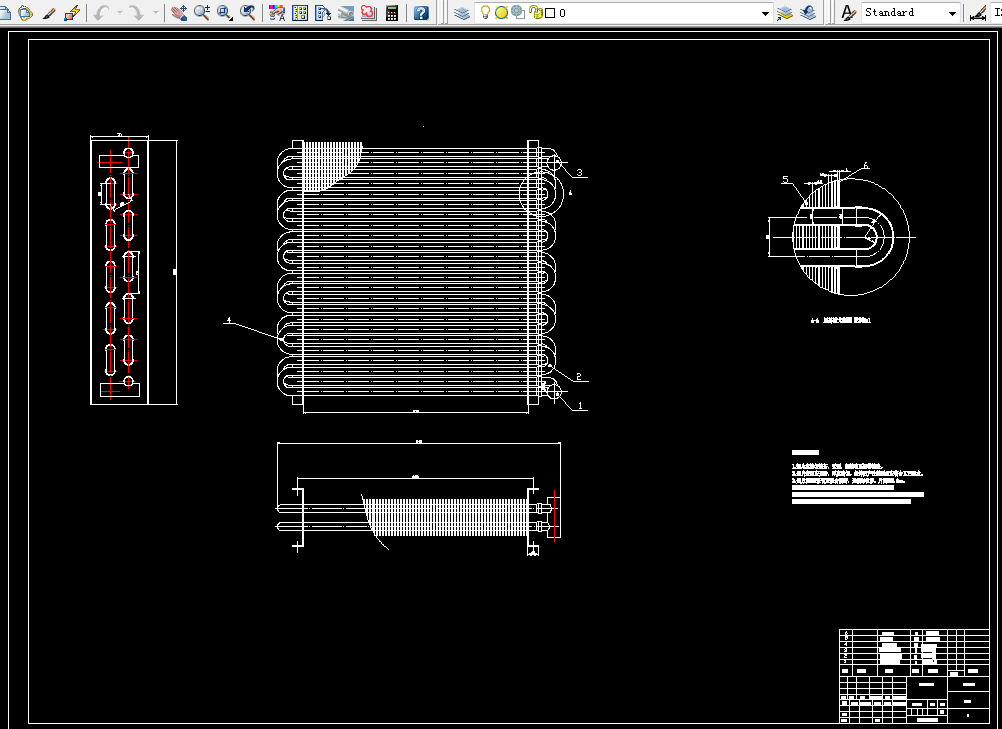Open Help with the question mark icon
The height and width of the screenshot is (729, 1002).
point(421,13)
